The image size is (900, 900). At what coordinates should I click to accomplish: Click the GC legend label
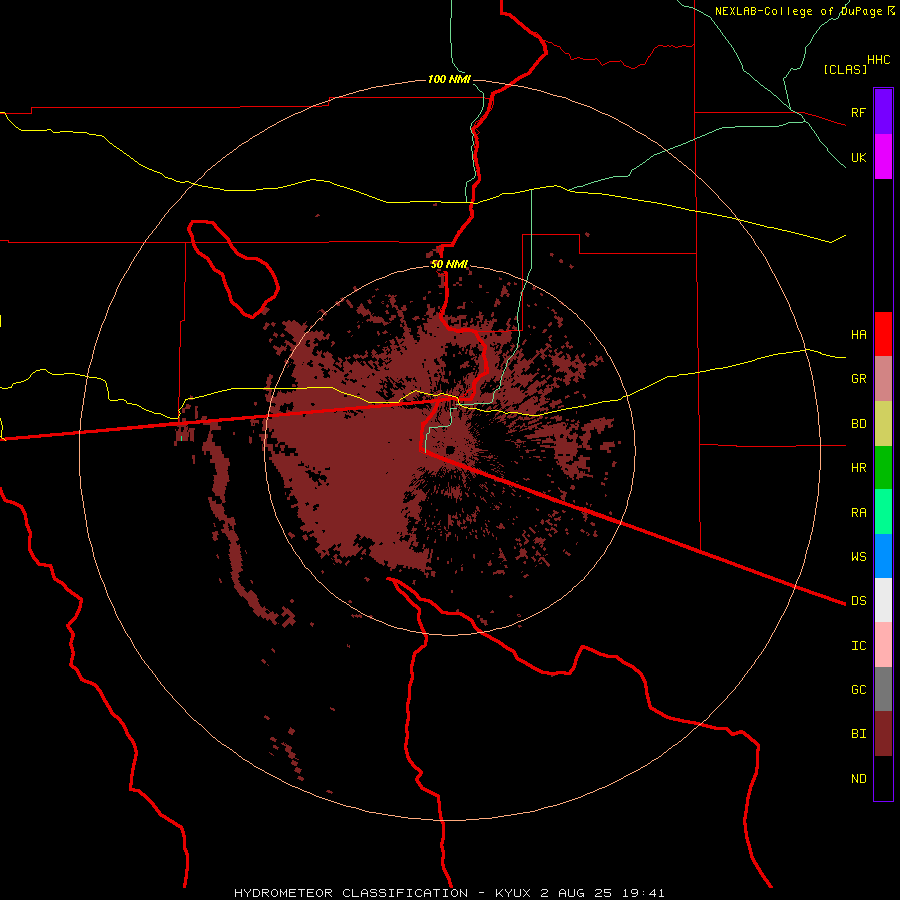pyautogui.click(x=858, y=689)
